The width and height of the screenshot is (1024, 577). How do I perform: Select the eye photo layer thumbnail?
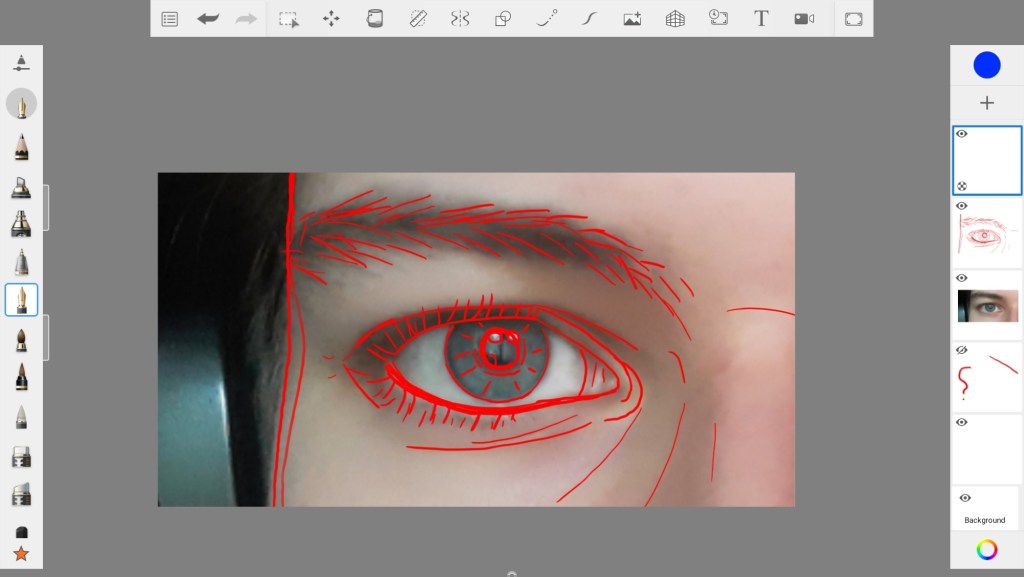tap(988, 306)
